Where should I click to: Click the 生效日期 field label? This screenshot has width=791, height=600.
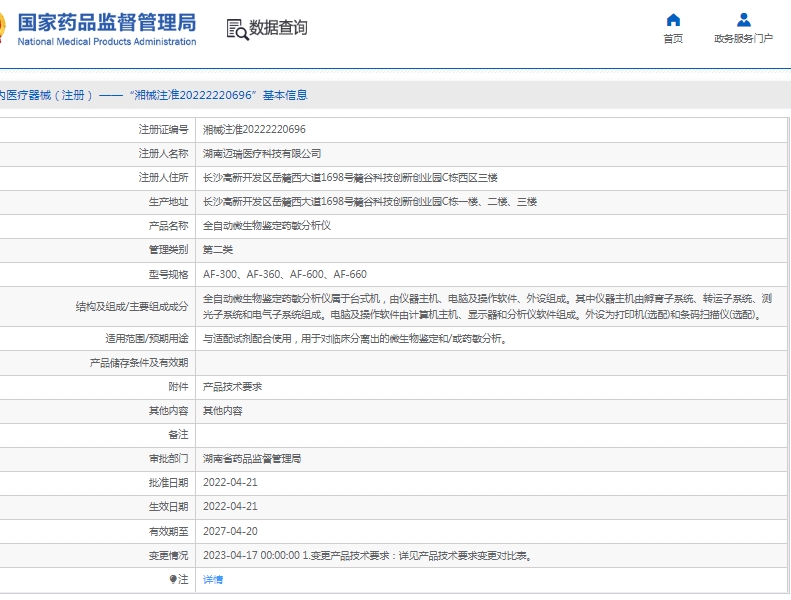(x=168, y=507)
